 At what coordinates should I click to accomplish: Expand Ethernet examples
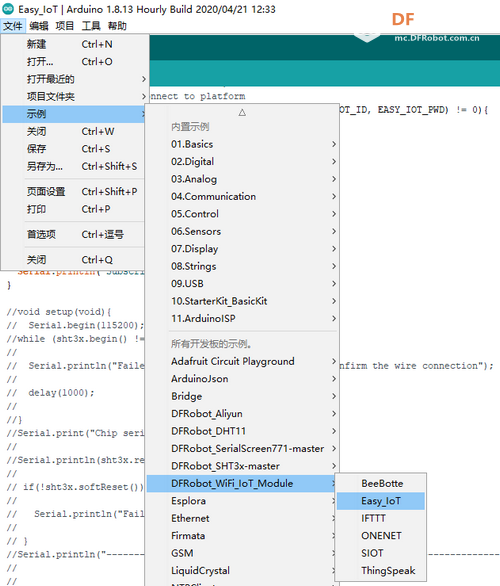(x=242, y=518)
